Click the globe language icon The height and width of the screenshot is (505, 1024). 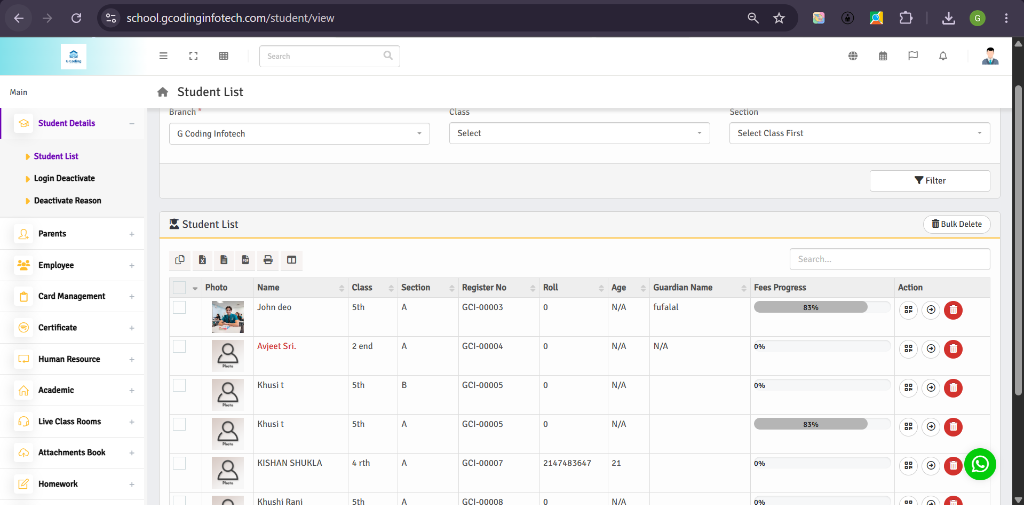(x=853, y=56)
